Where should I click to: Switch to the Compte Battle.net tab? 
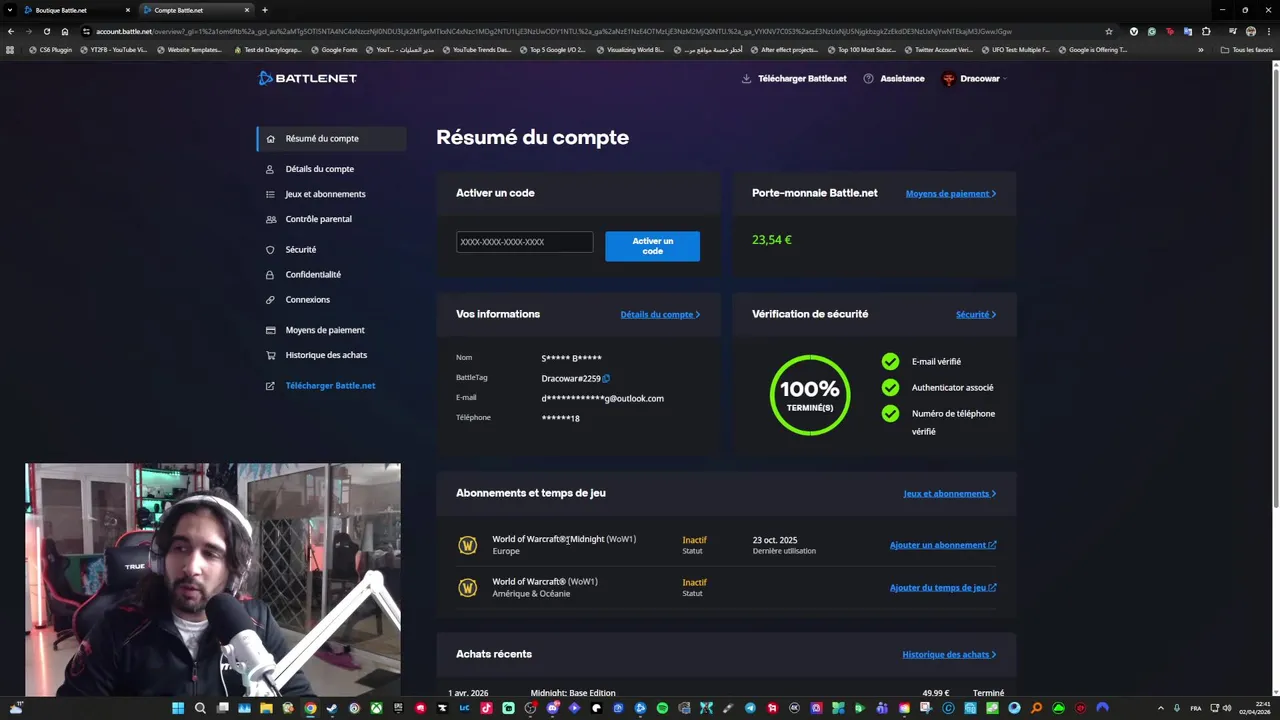click(196, 10)
